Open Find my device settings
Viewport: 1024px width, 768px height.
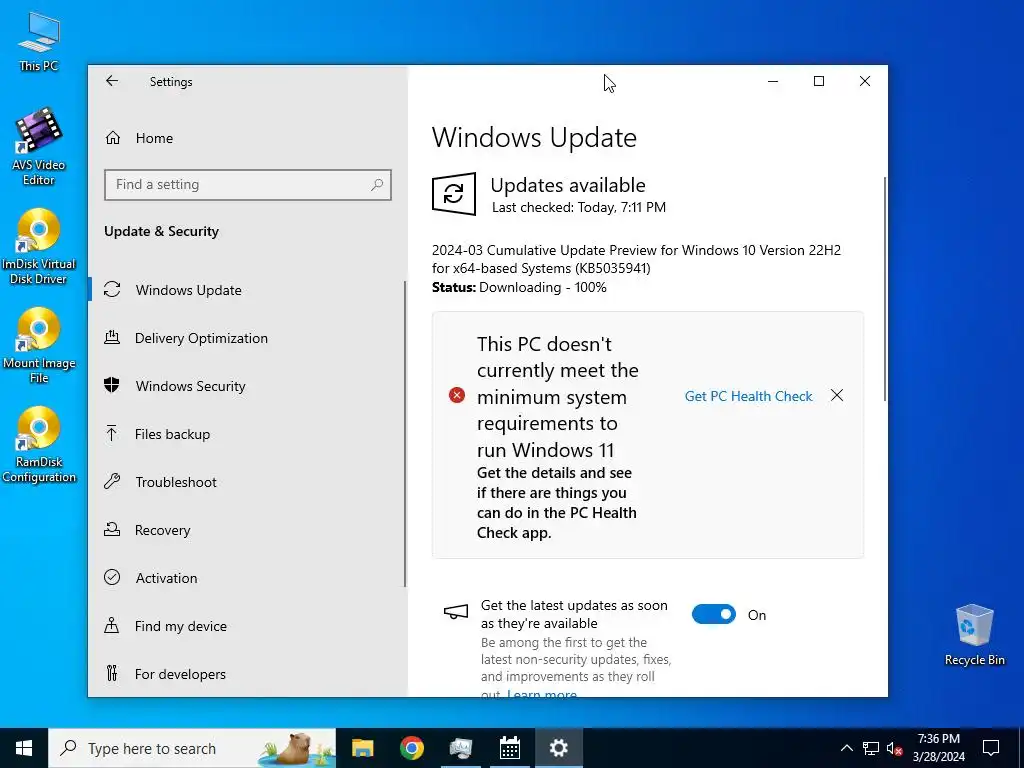click(180, 626)
